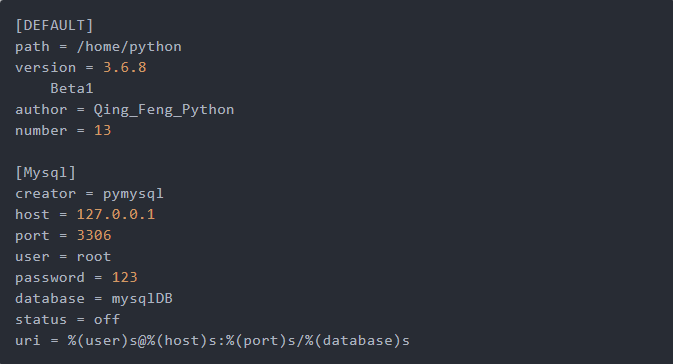
Task: Click the Beta1 continuation line
Action: point(72,88)
